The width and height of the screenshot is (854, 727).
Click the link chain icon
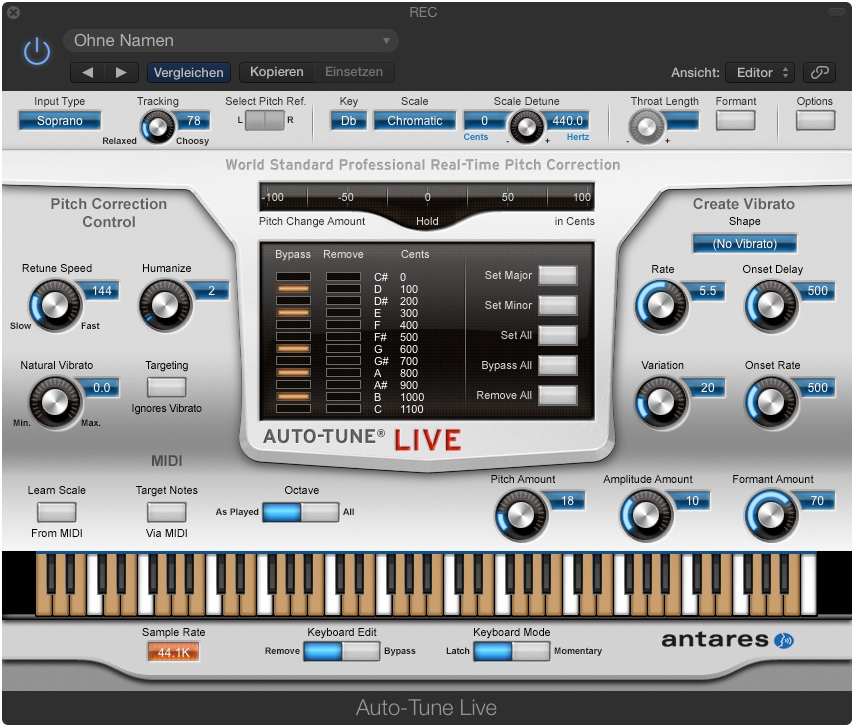(819, 72)
